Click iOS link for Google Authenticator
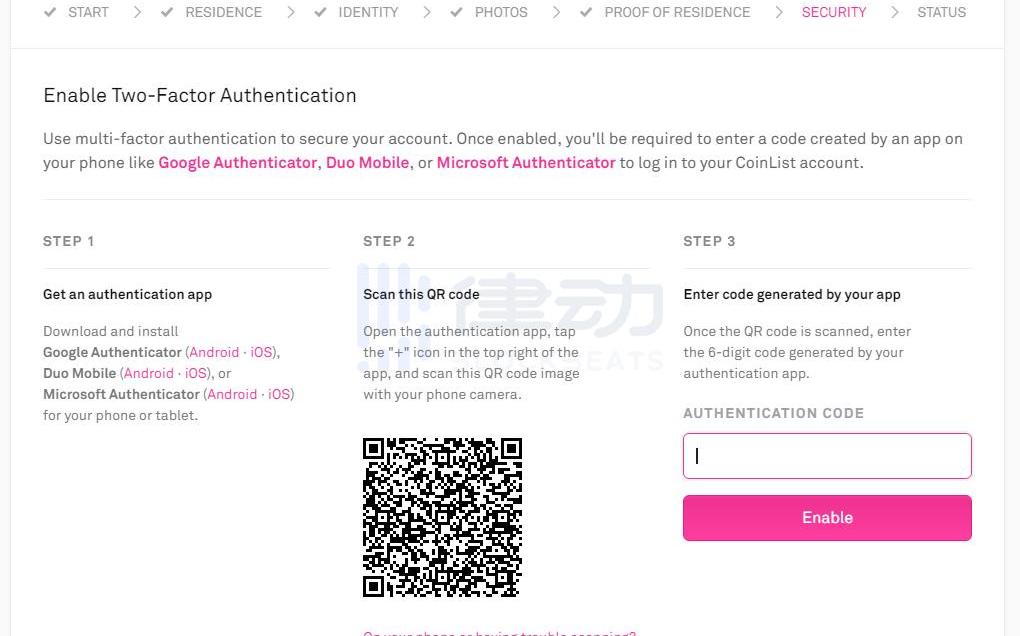 [x=262, y=353]
